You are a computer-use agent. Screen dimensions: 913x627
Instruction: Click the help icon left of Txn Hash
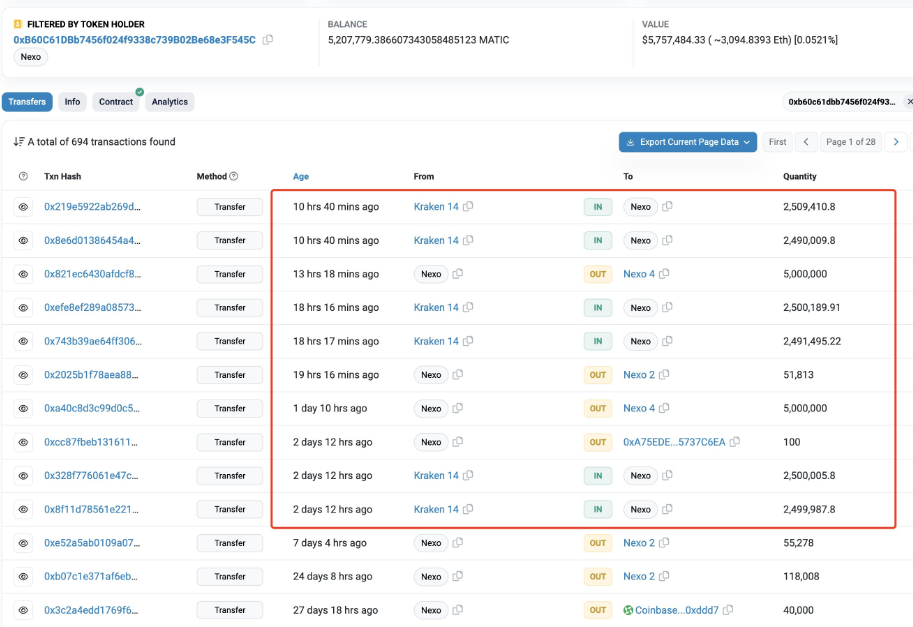(x=23, y=177)
